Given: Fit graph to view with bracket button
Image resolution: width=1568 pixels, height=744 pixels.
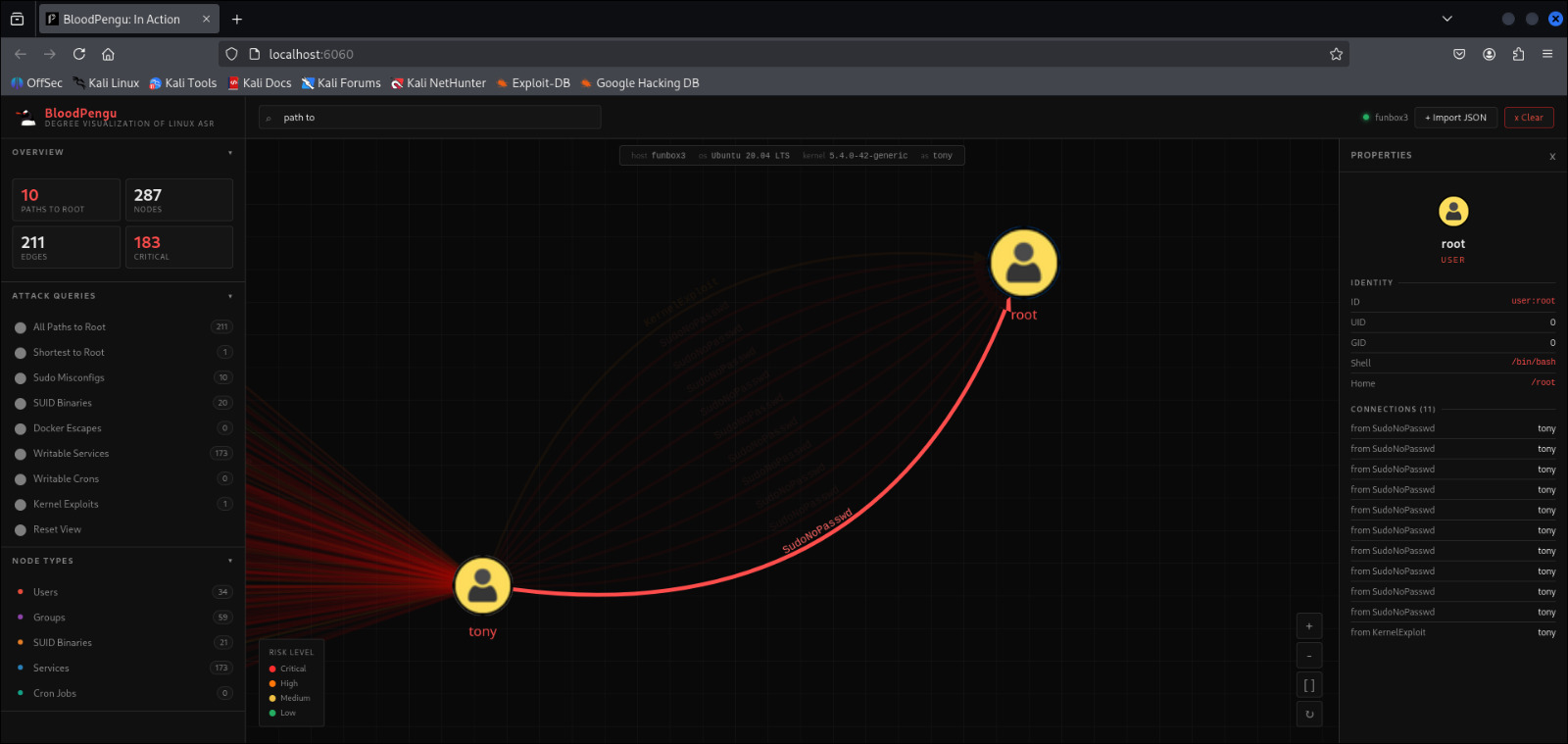Looking at the screenshot, I should (1309, 685).
